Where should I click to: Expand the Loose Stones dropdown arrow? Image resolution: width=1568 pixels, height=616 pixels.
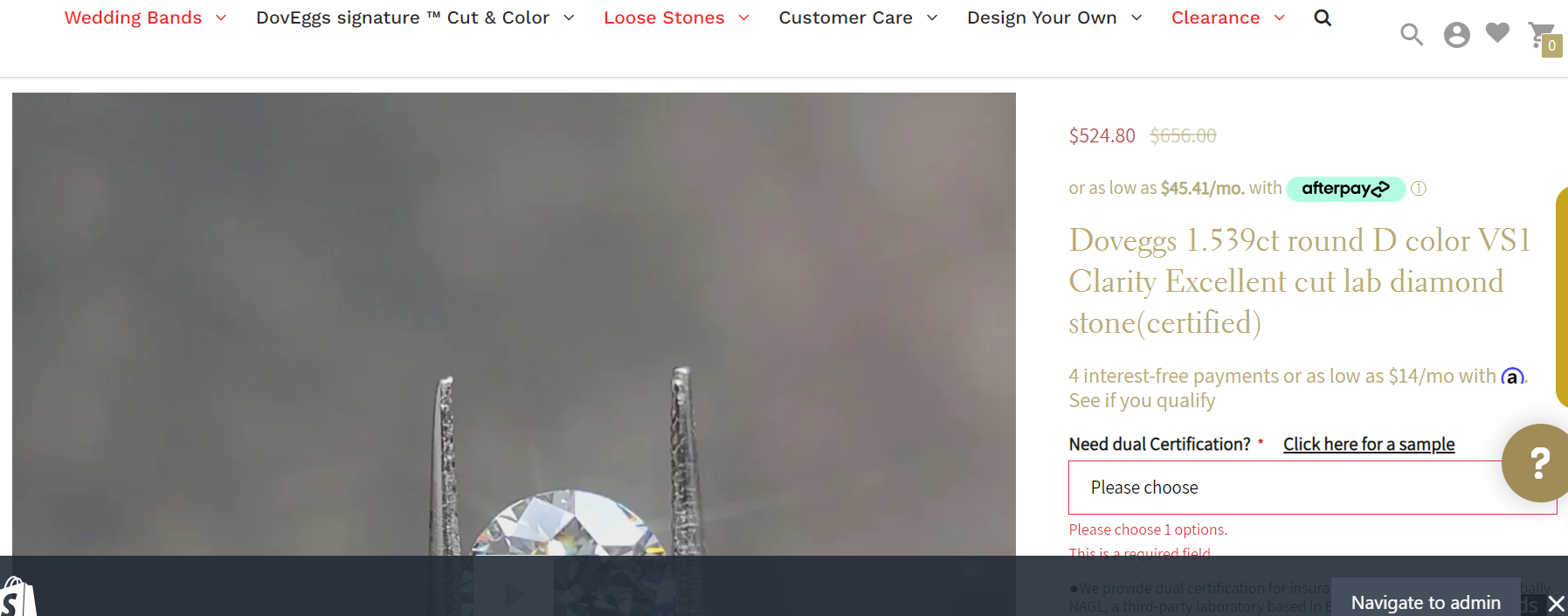click(x=743, y=18)
